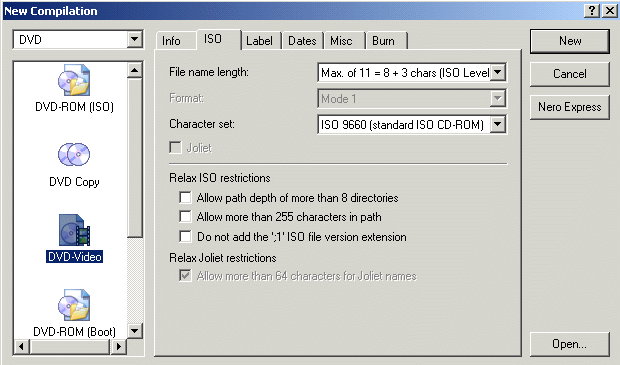Click the highlighted 'DVD-Video' label
This screenshot has height=365, width=620.
click(74, 257)
